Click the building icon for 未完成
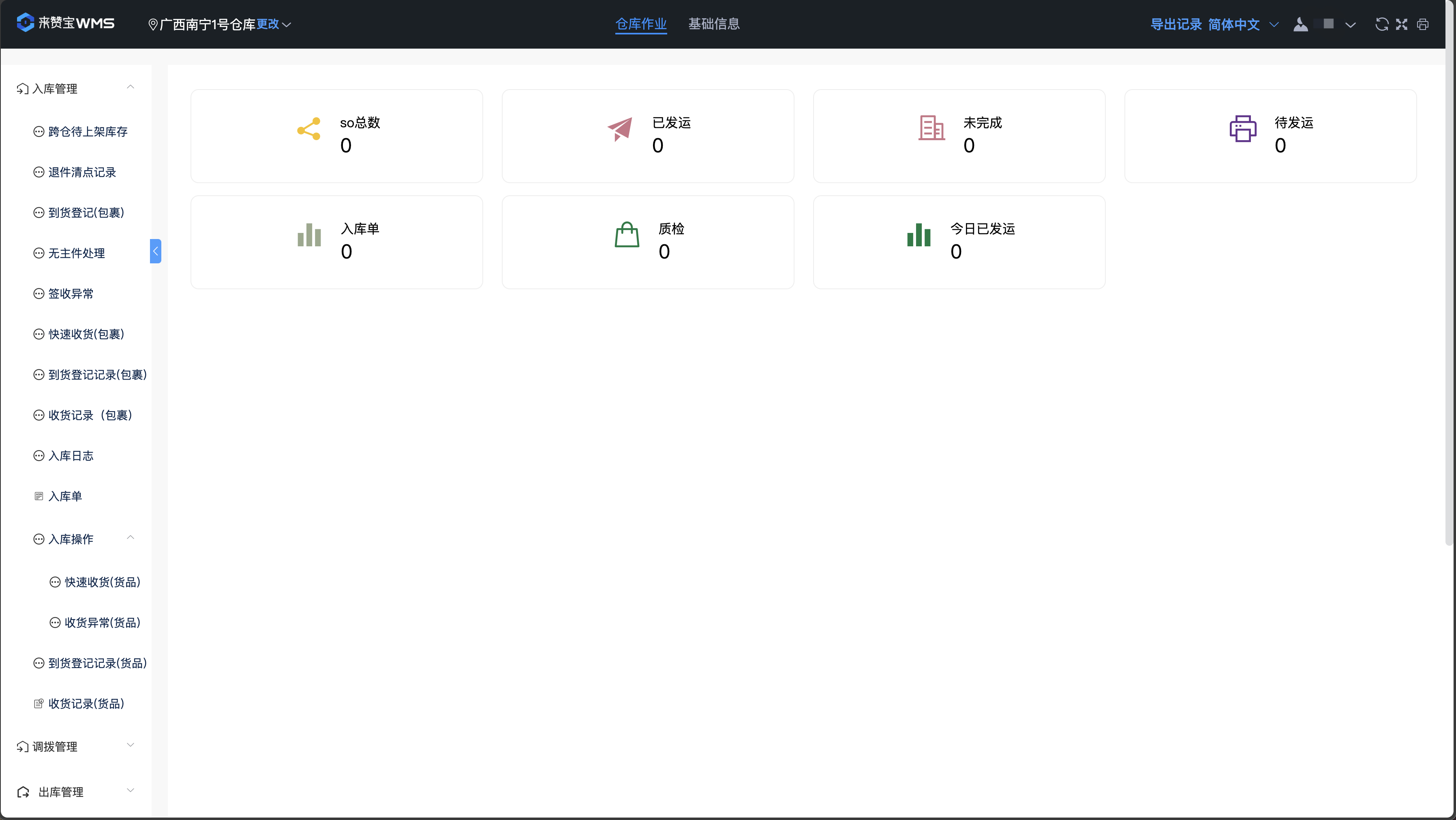 pos(931,128)
